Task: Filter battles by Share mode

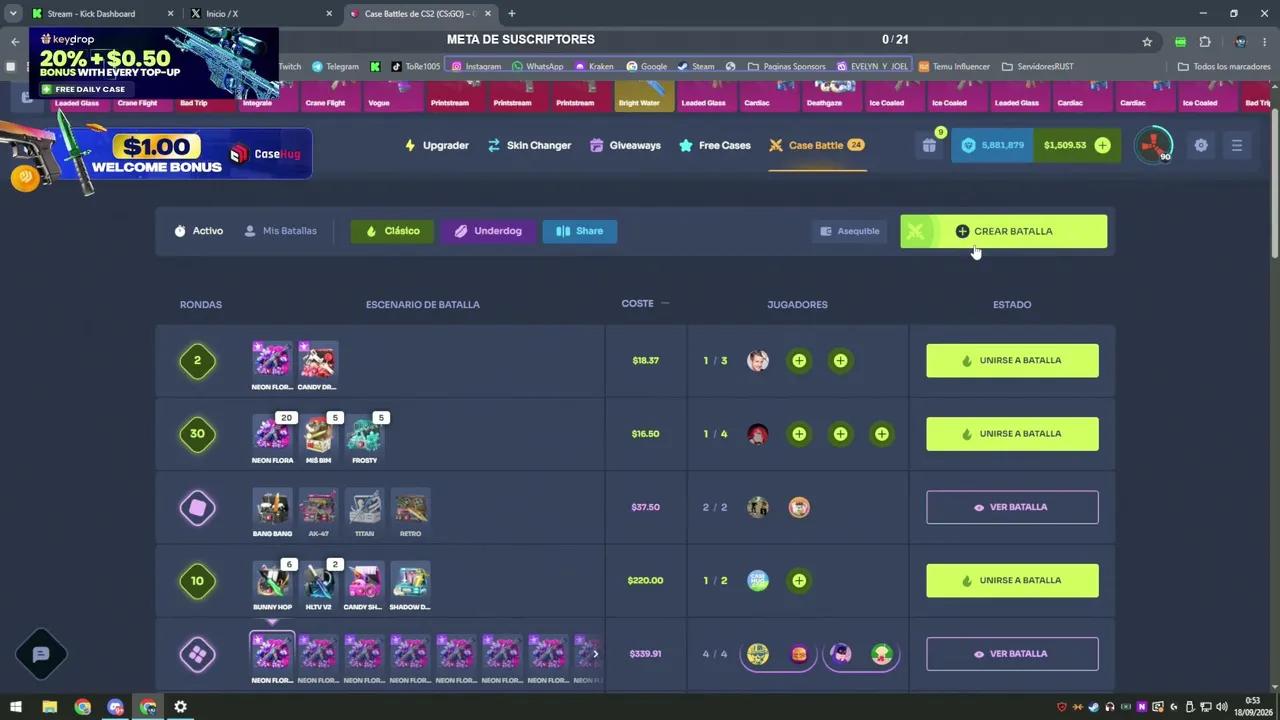Action: click(580, 231)
